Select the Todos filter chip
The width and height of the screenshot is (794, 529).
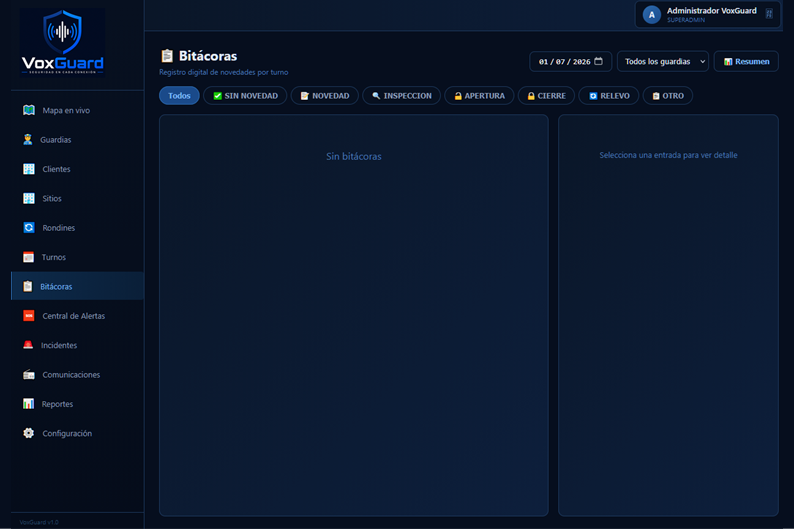(x=179, y=96)
